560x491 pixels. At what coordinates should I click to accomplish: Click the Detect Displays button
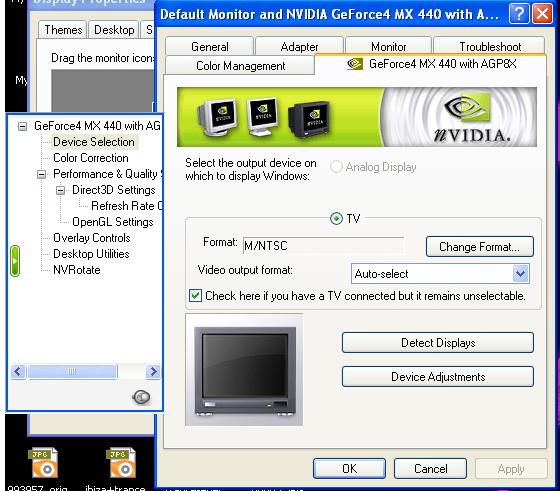point(438,343)
